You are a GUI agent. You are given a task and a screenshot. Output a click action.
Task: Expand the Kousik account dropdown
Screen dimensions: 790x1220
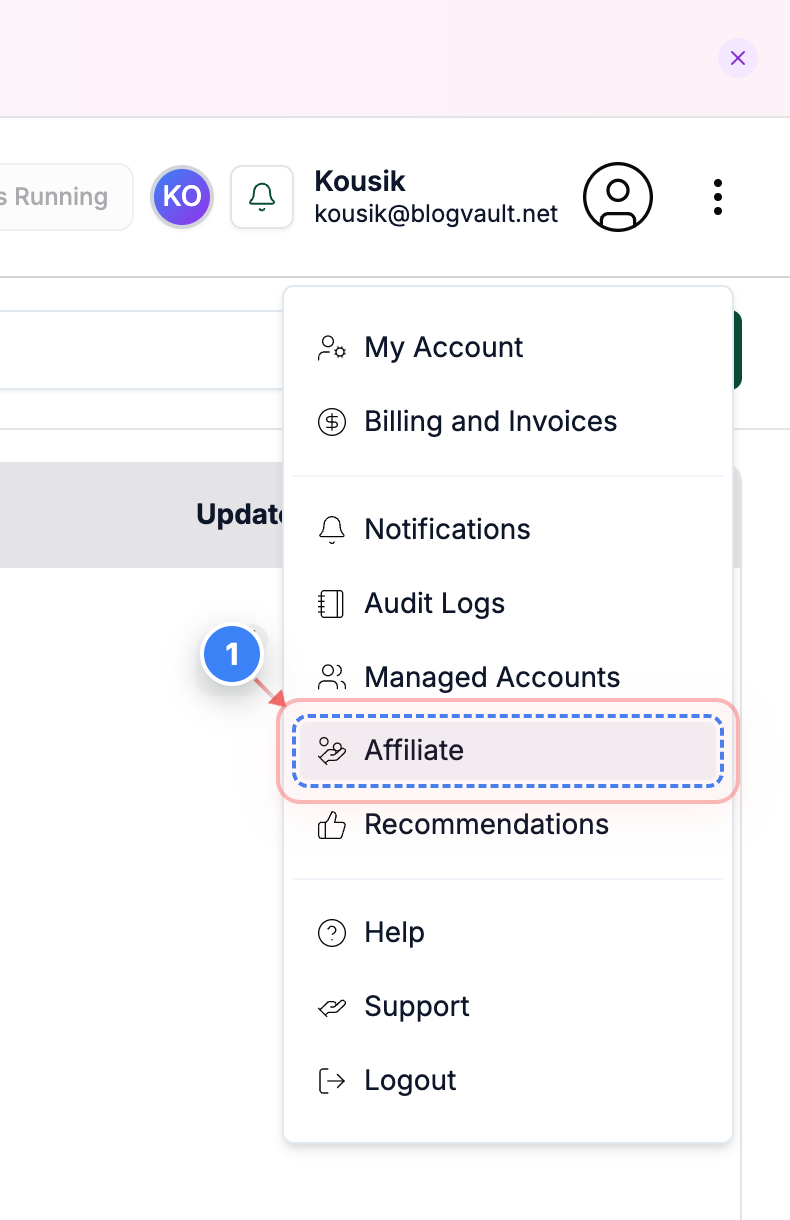(436, 197)
